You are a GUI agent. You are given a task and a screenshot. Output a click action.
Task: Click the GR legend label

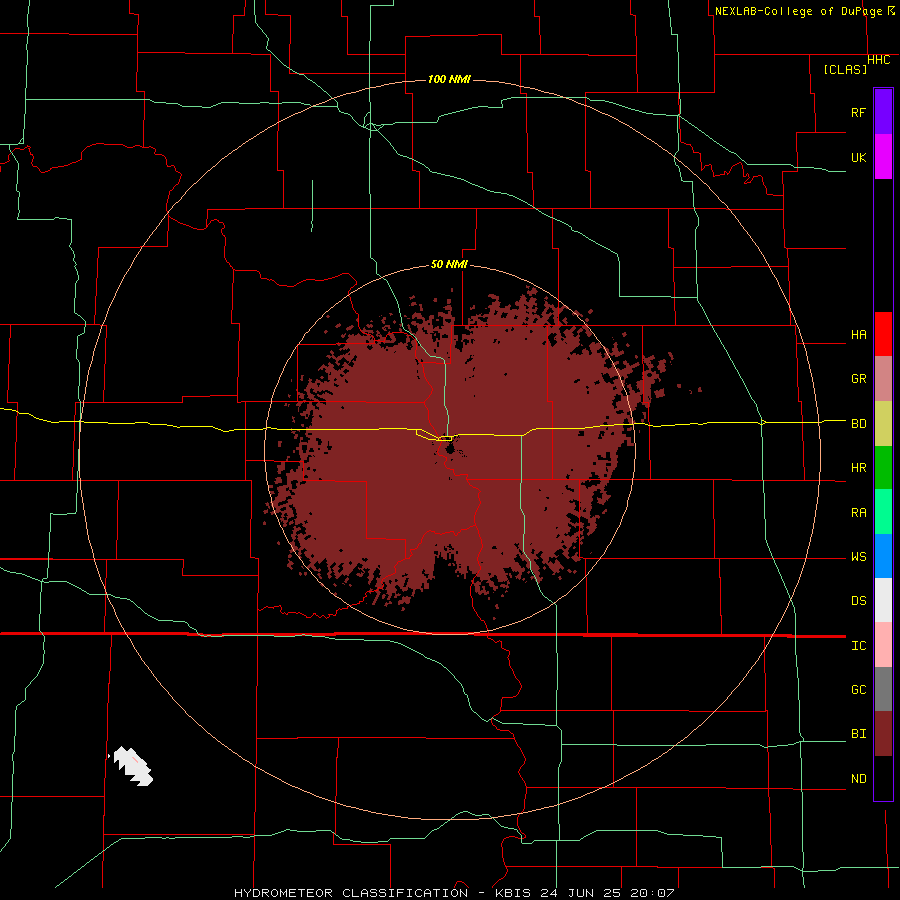(858, 379)
